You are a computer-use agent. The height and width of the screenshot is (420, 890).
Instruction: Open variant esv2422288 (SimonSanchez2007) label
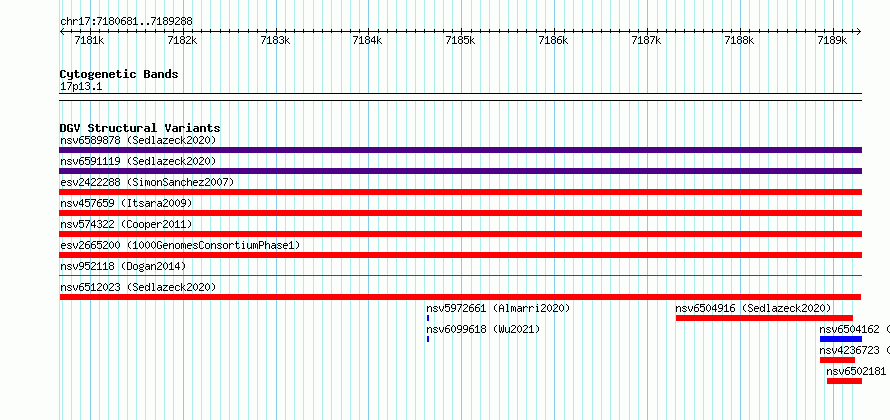point(147,182)
